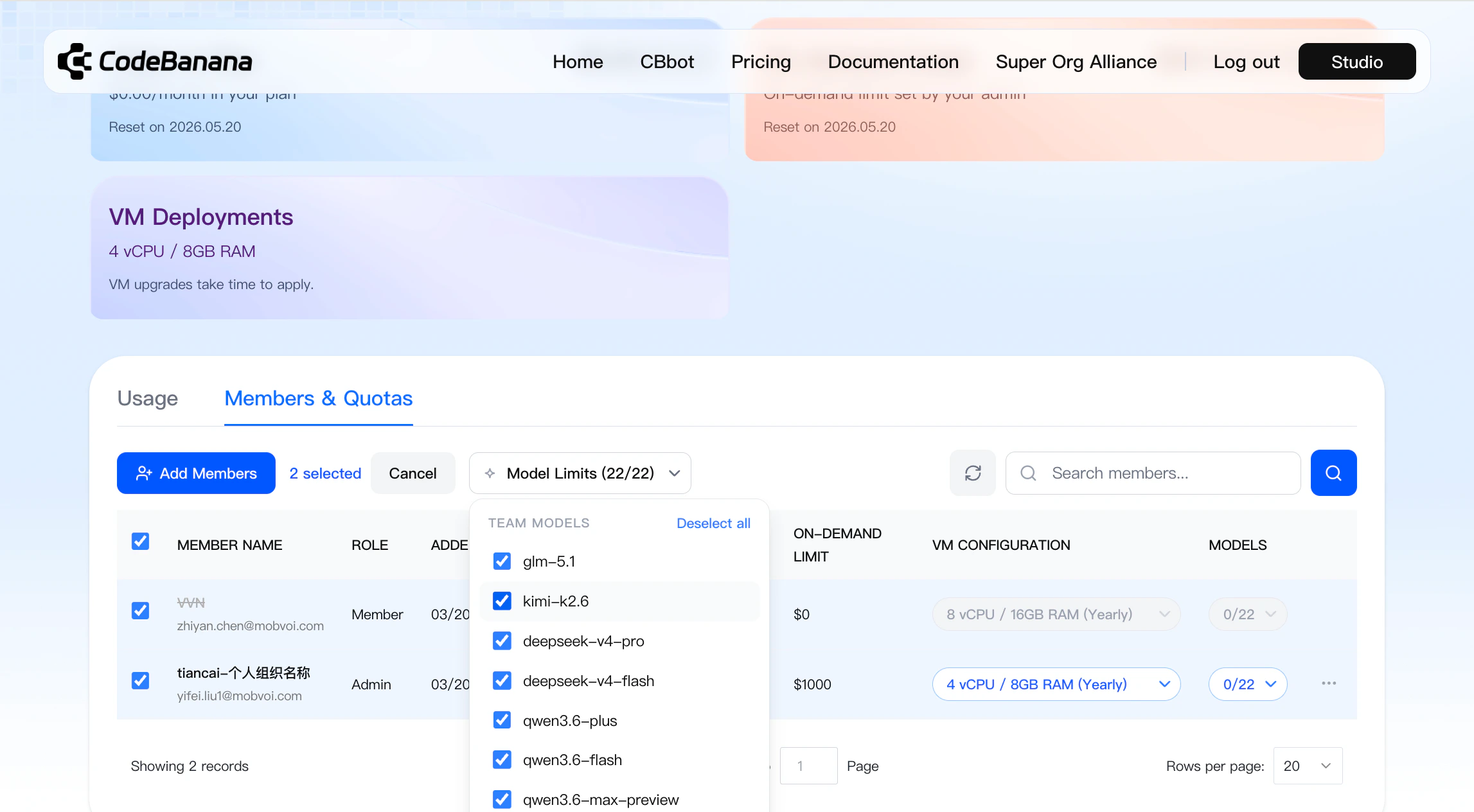Screen dimensions: 1474x812
Task: Click the $1000 on-demand limit value
Action: click(x=812, y=684)
